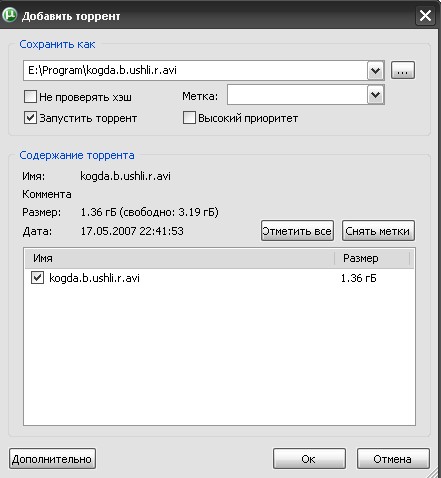This screenshot has height=478, width=441.
Task: Sort file list by Имя column header
Action: click(180, 258)
